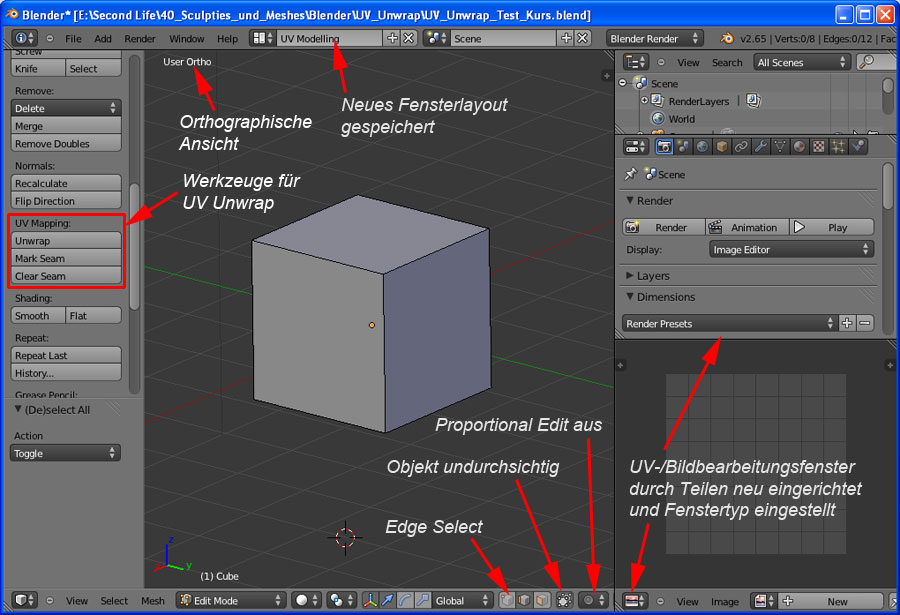Viewport: 900px width, 615px height.
Task: Enable Face Select mode in 3D header
Action: point(542,600)
